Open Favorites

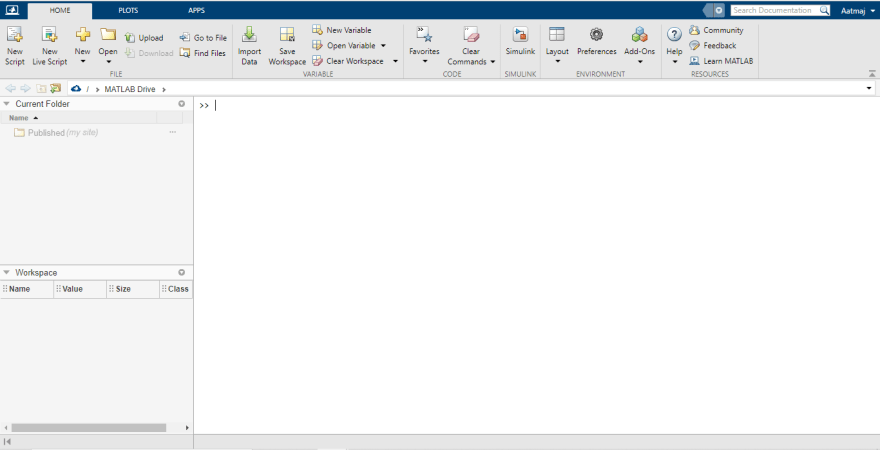[x=424, y=40]
